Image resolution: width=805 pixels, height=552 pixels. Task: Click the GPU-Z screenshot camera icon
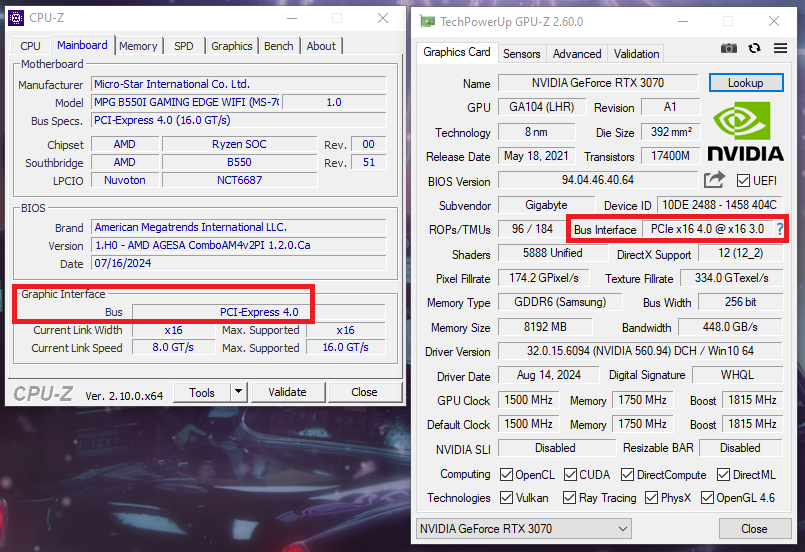[729, 48]
